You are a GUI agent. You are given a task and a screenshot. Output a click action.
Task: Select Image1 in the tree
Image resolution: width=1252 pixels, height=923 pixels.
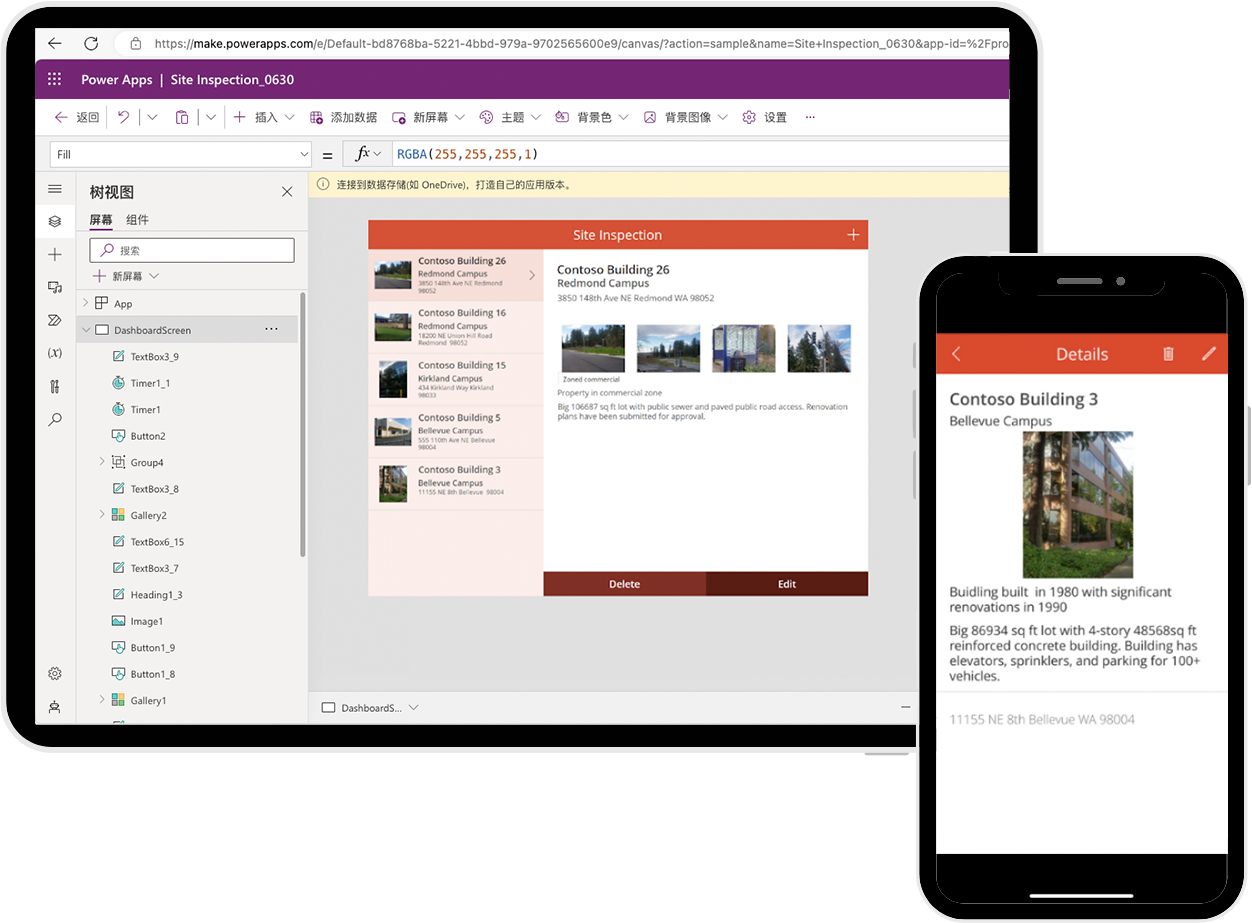(x=147, y=621)
